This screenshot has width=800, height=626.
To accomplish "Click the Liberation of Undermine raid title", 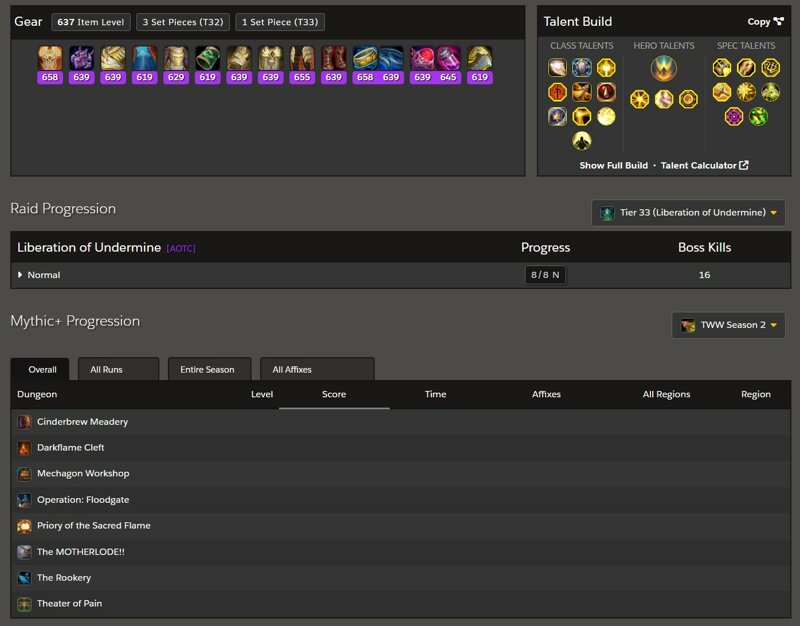I will click(x=89, y=247).
